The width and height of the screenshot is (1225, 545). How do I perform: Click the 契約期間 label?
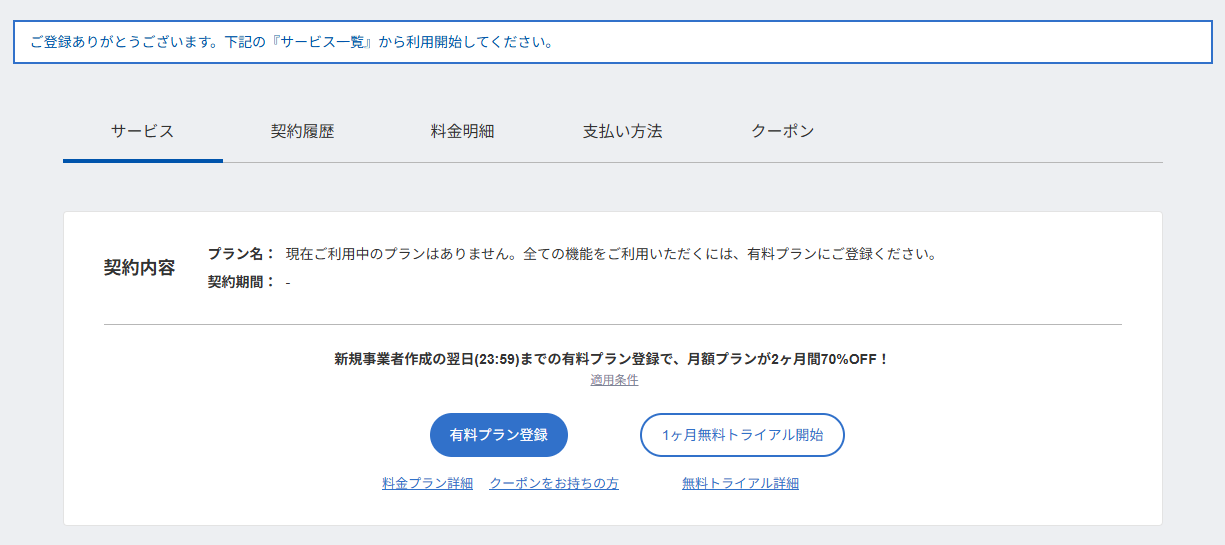(x=241, y=282)
